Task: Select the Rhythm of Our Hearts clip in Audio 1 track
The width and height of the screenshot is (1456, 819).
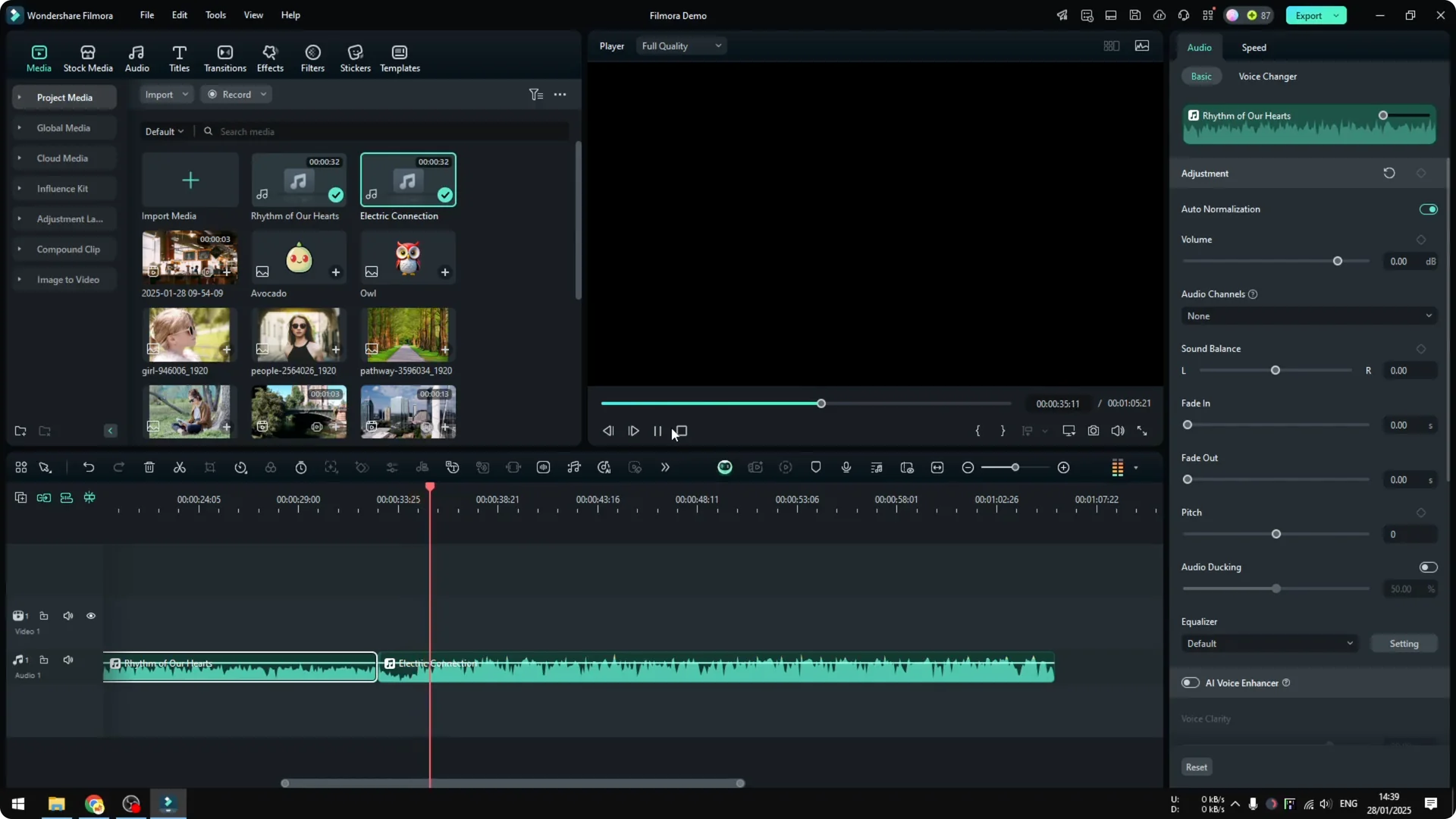Action: pos(239,667)
